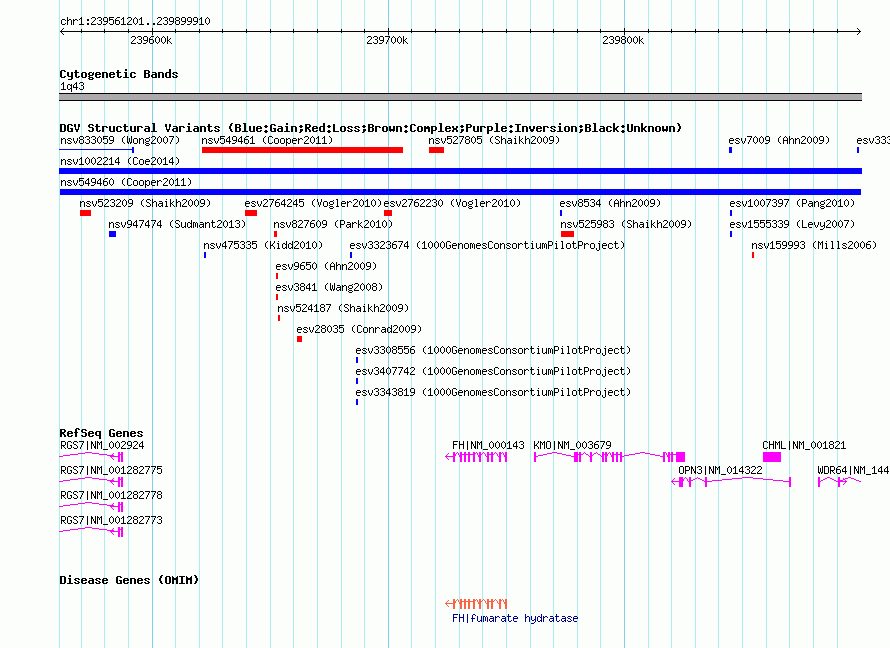The image size is (890, 648).
Task: Click the red esv28035 loss block
Action: pyautogui.click(x=300, y=339)
